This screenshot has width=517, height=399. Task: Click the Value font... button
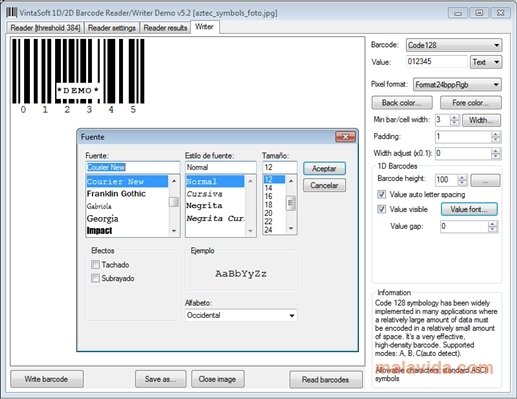(469, 209)
